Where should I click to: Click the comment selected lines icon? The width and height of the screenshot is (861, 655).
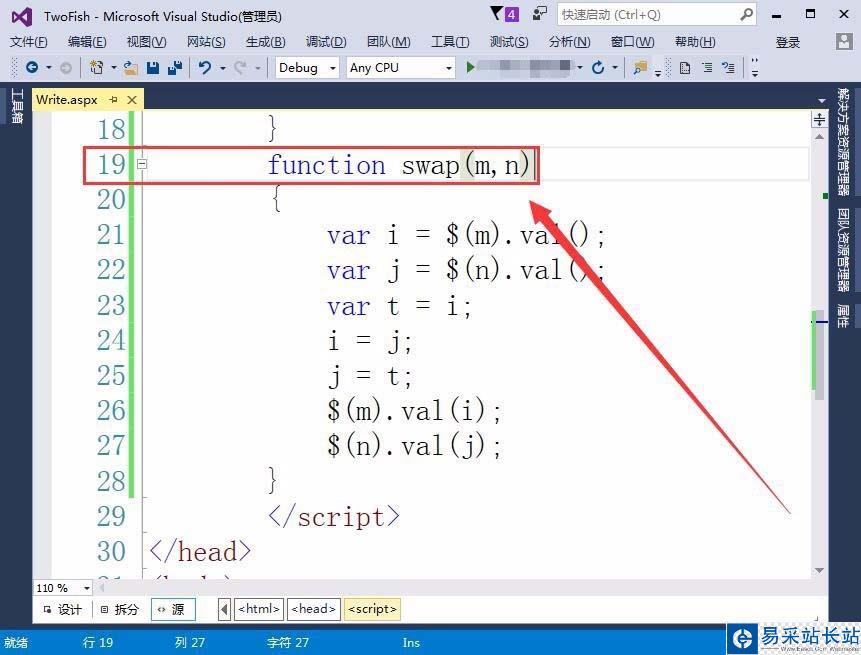click(707, 68)
